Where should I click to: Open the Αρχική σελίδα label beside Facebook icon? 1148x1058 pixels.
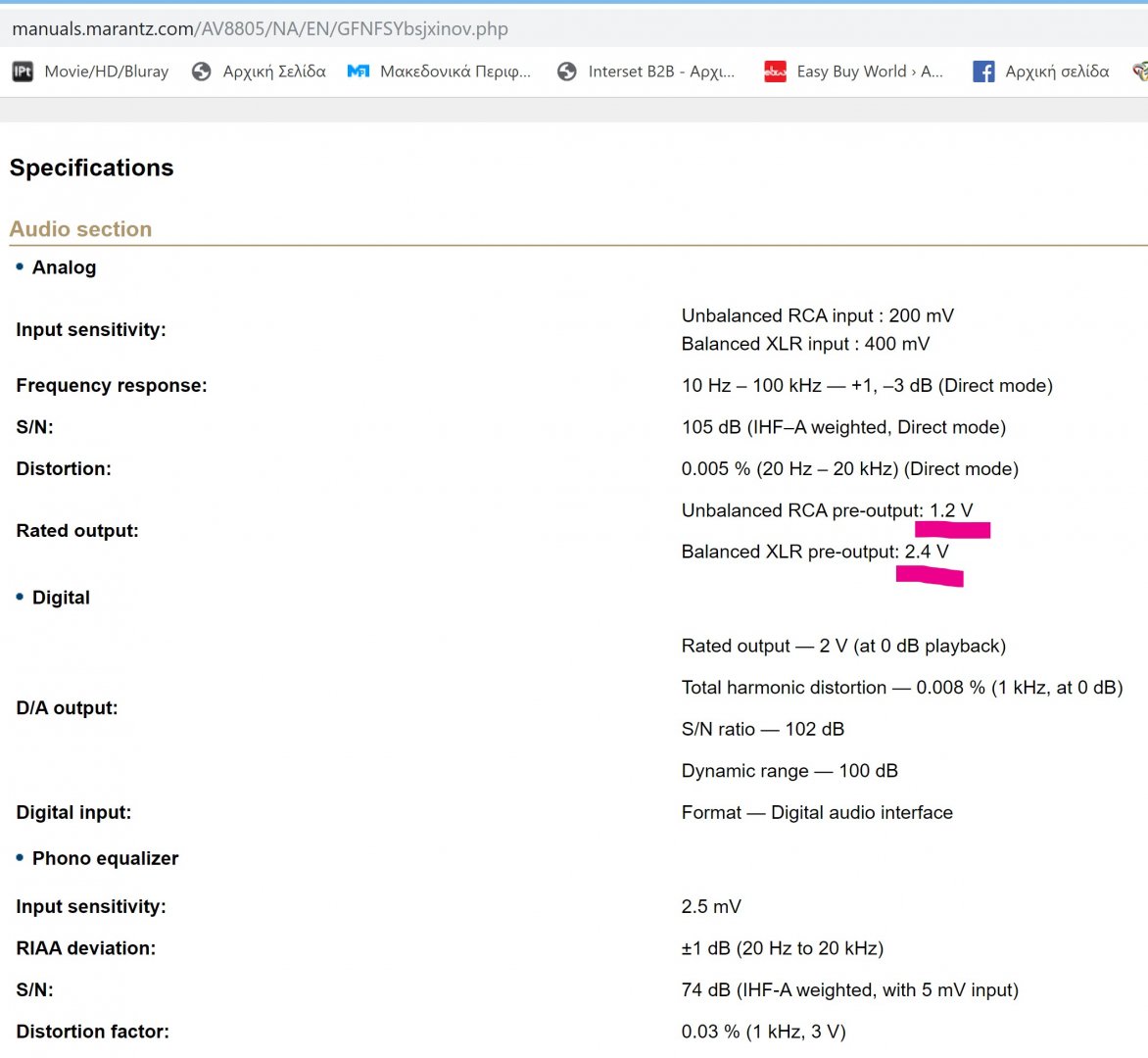pyautogui.click(x=1057, y=71)
